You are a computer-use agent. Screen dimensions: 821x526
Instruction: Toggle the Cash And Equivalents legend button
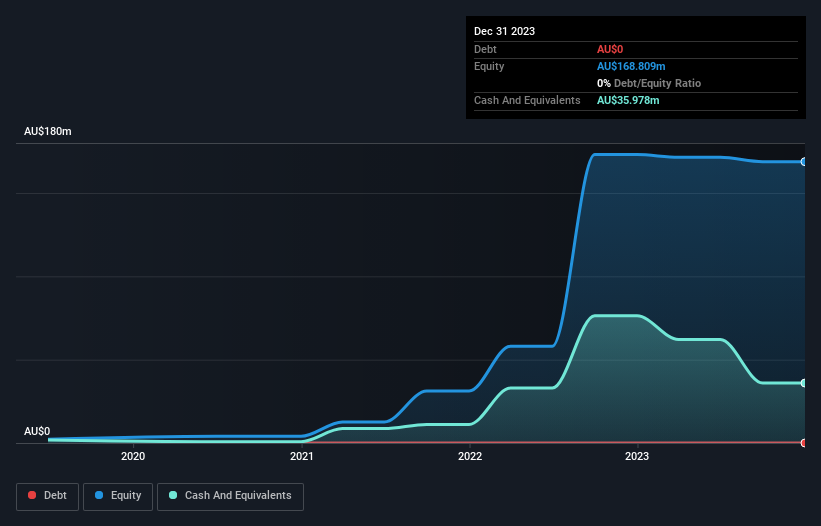[x=230, y=496]
